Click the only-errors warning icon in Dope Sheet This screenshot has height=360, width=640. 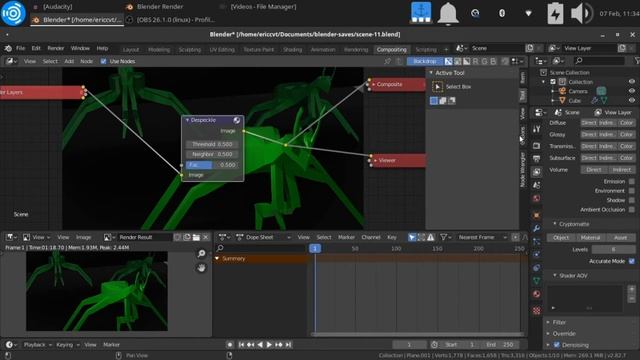(431, 237)
